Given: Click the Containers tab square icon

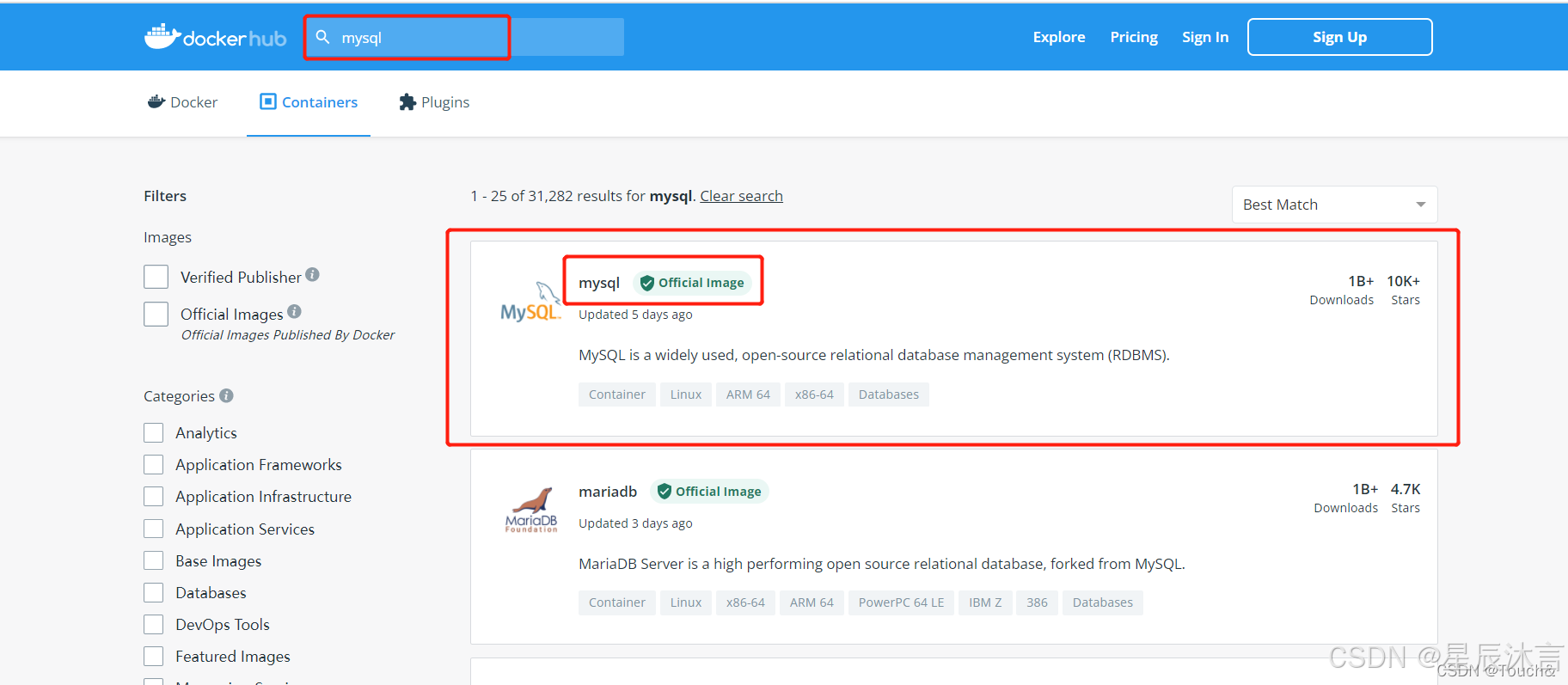Looking at the screenshot, I should (x=268, y=101).
